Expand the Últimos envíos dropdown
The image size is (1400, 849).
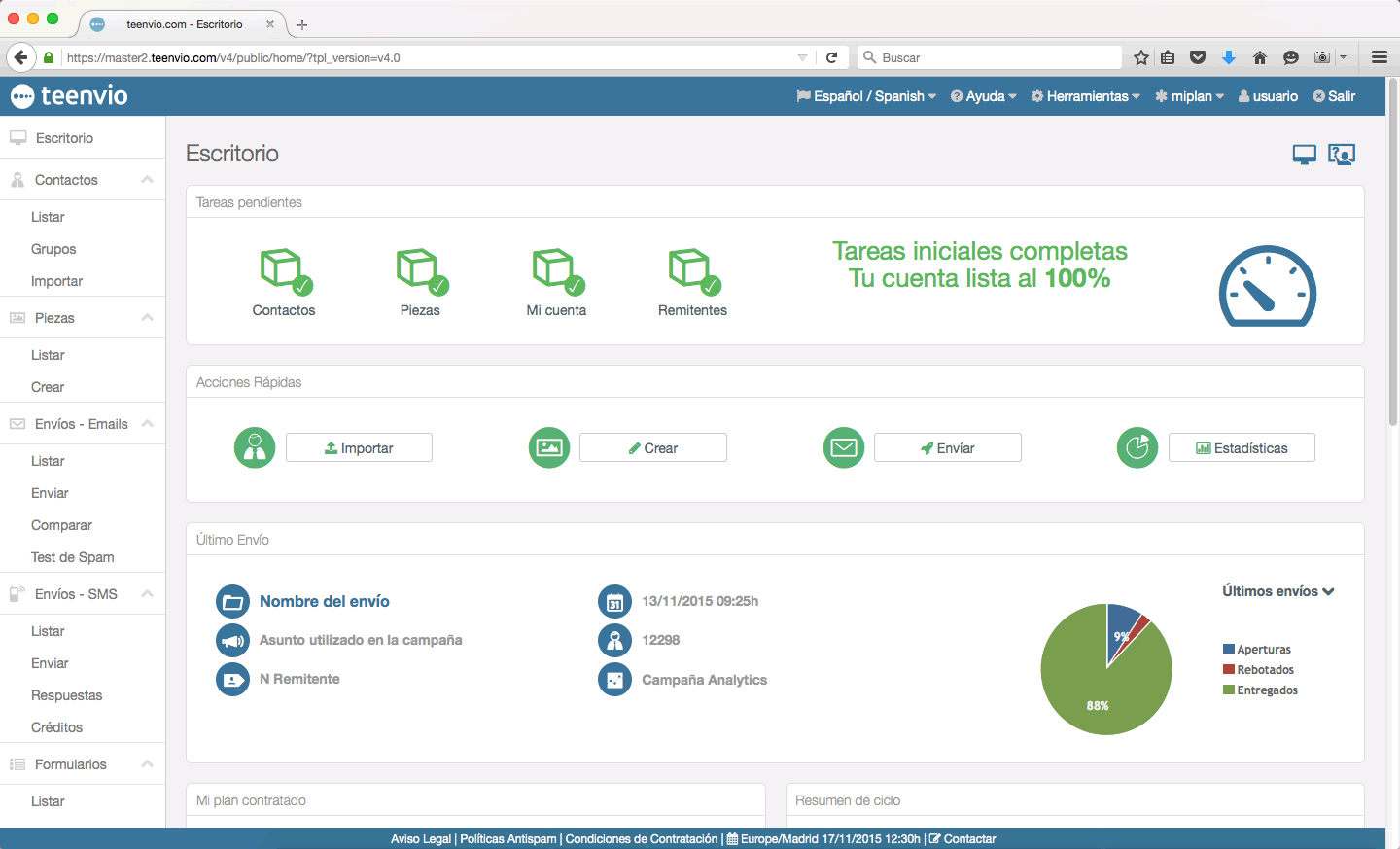(1277, 590)
